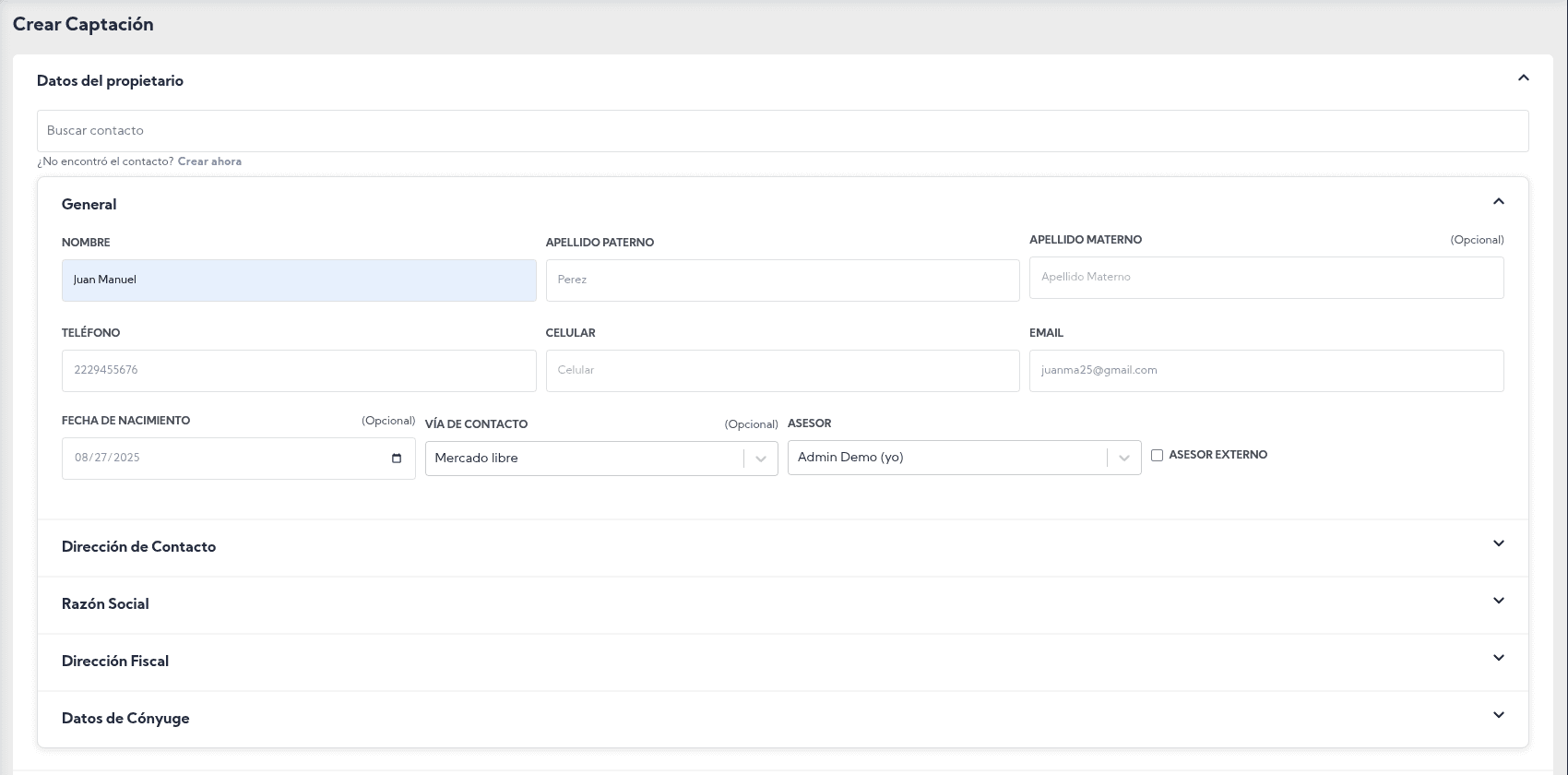This screenshot has width=1568, height=775.
Task: Enable the Asesor Externo checkbox
Action: 1157,455
